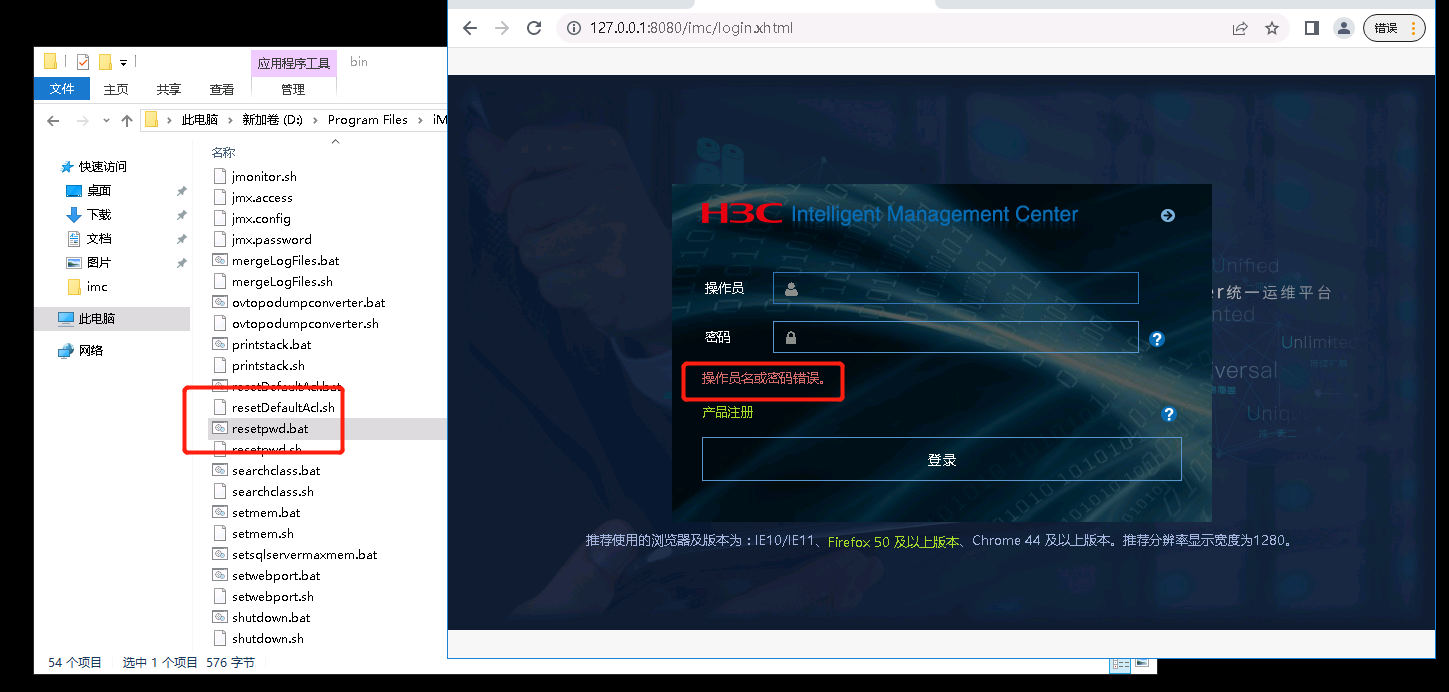Open 文档 in navigation pane
The width and height of the screenshot is (1449, 692).
point(98,239)
